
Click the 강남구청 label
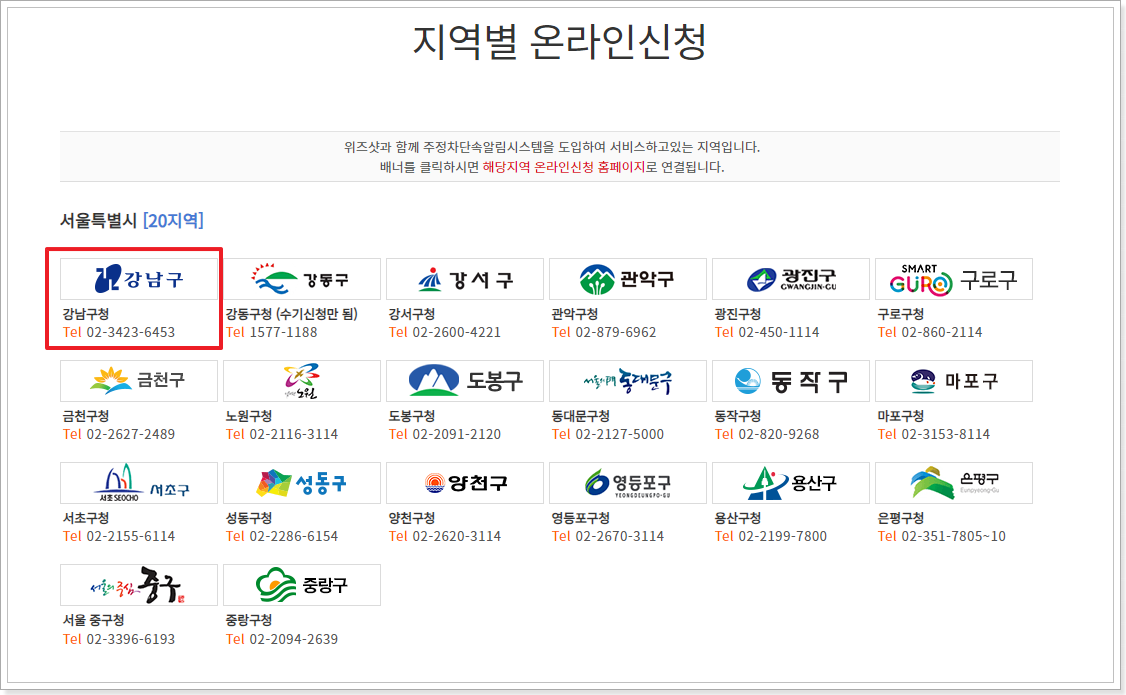tap(85, 314)
